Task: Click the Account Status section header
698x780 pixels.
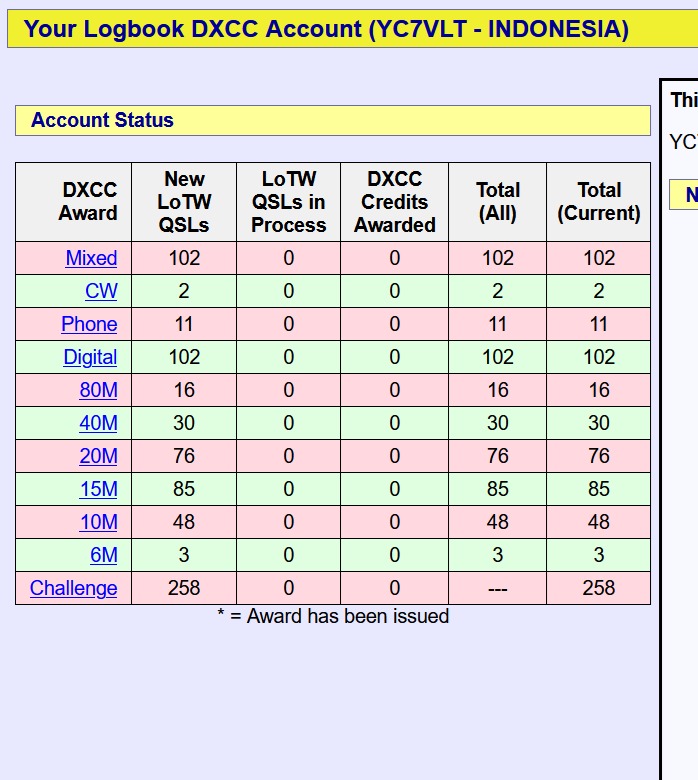Action: pos(102,120)
